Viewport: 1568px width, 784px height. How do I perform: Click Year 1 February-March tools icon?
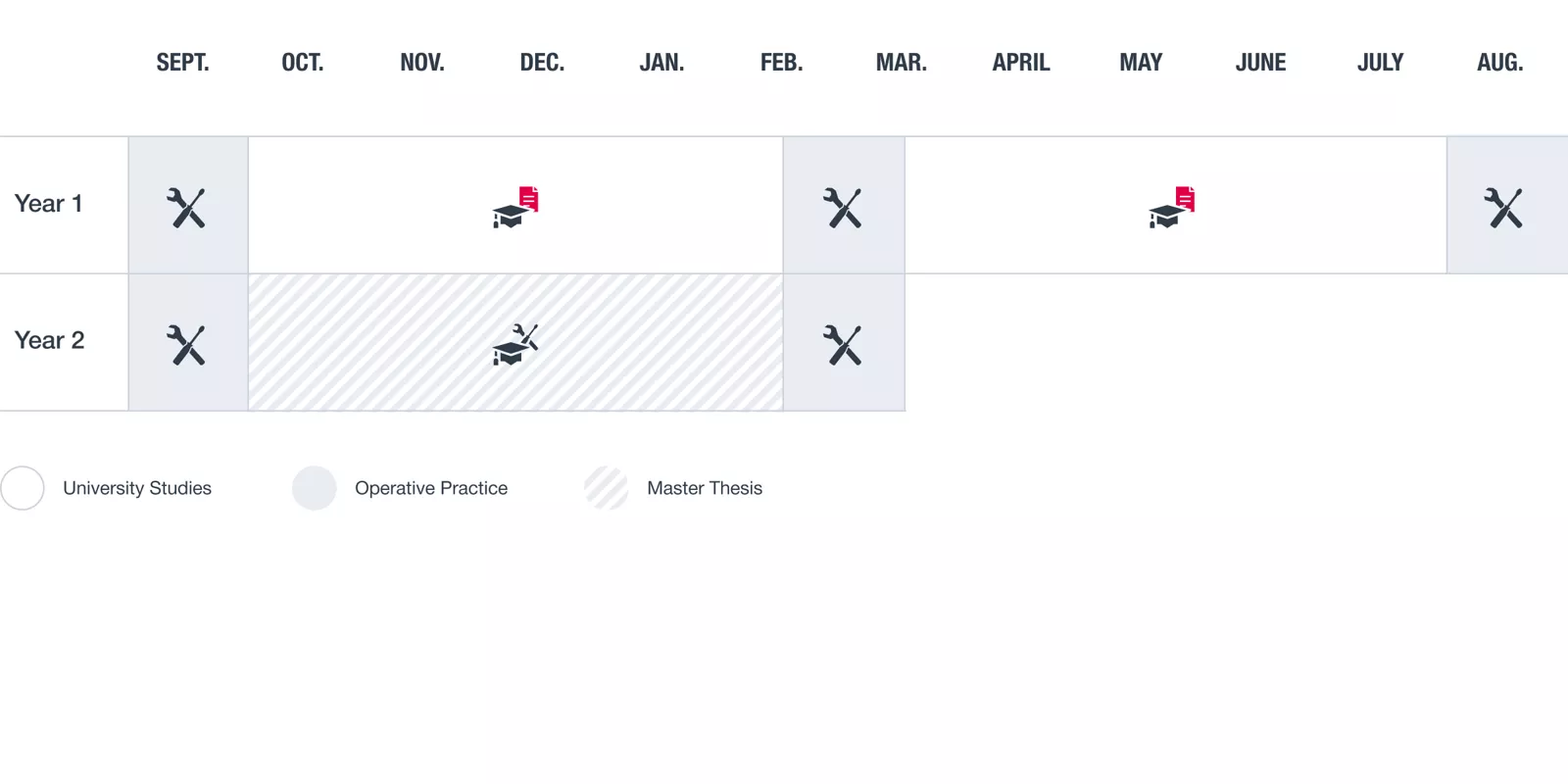pyautogui.click(x=843, y=208)
